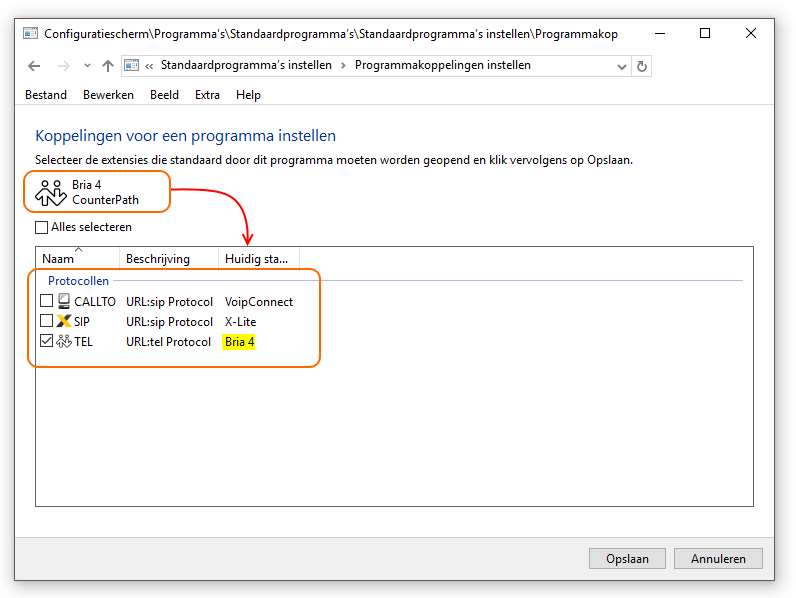Open the Bewerken menu
The width and height of the screenshot is (796, 598).
(x=109, y=95)
